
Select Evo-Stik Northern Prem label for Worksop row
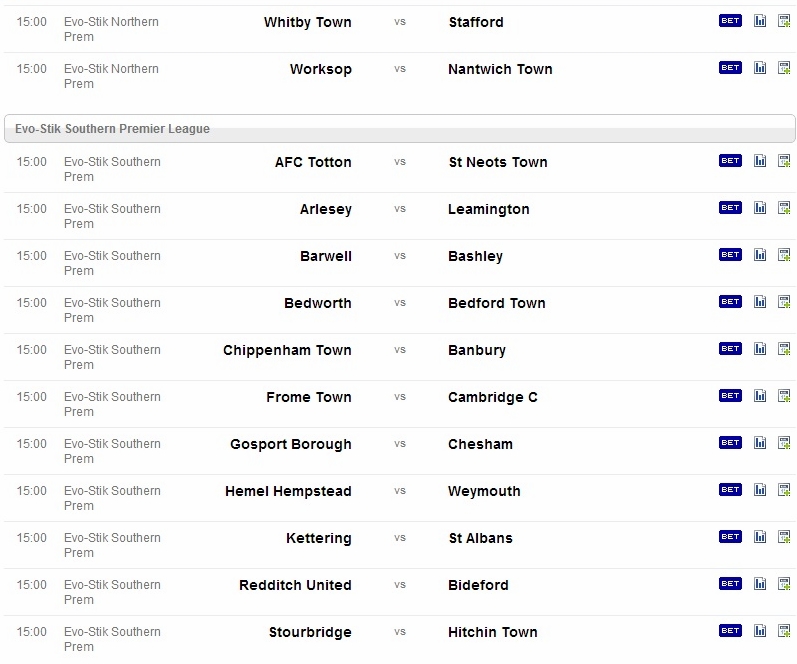[111, 76]
